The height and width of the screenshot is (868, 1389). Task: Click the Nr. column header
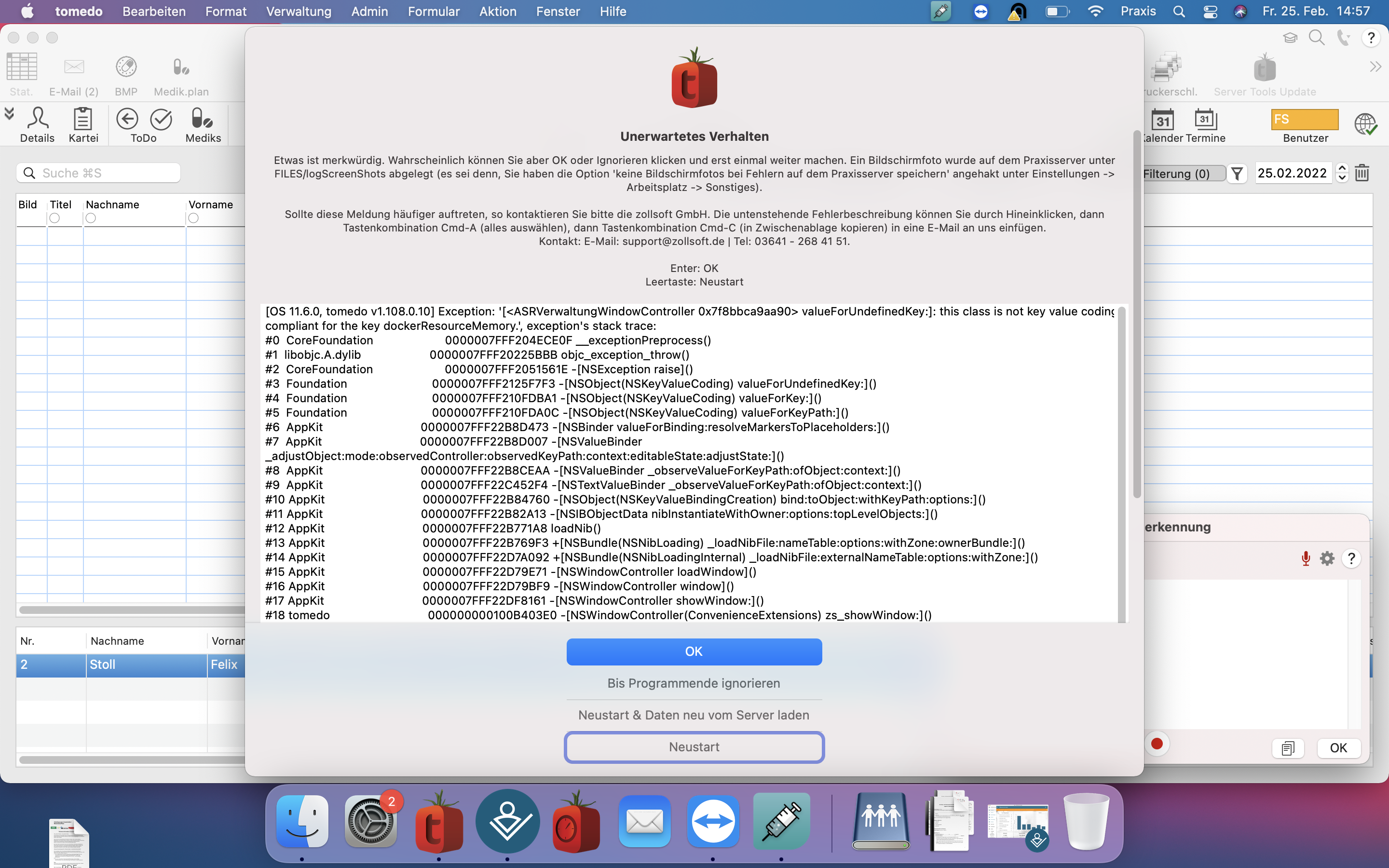pyautogui.click(x=27, y=641)
